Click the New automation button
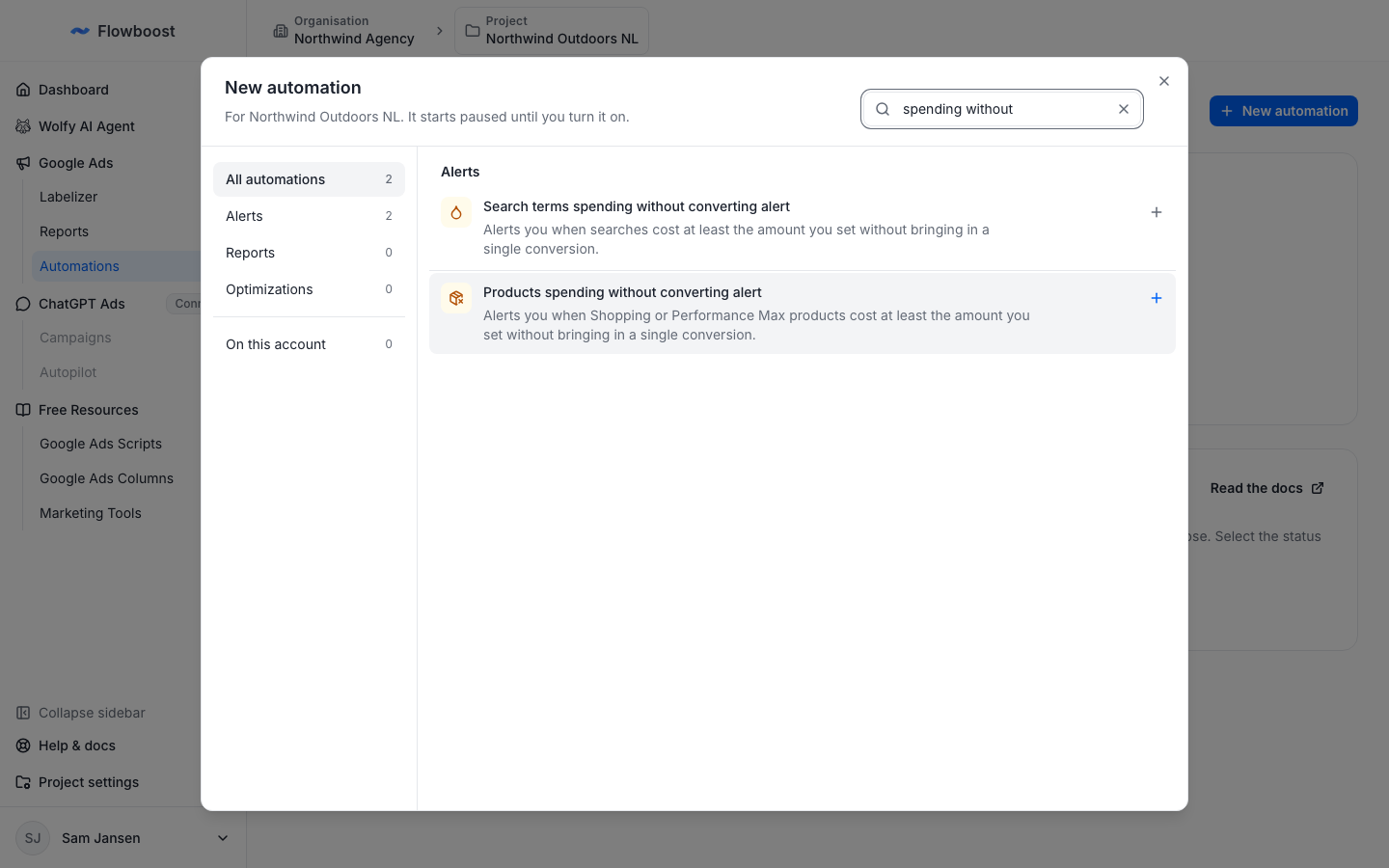Screen dimensions: 1389x868 tap(1284, 111)
